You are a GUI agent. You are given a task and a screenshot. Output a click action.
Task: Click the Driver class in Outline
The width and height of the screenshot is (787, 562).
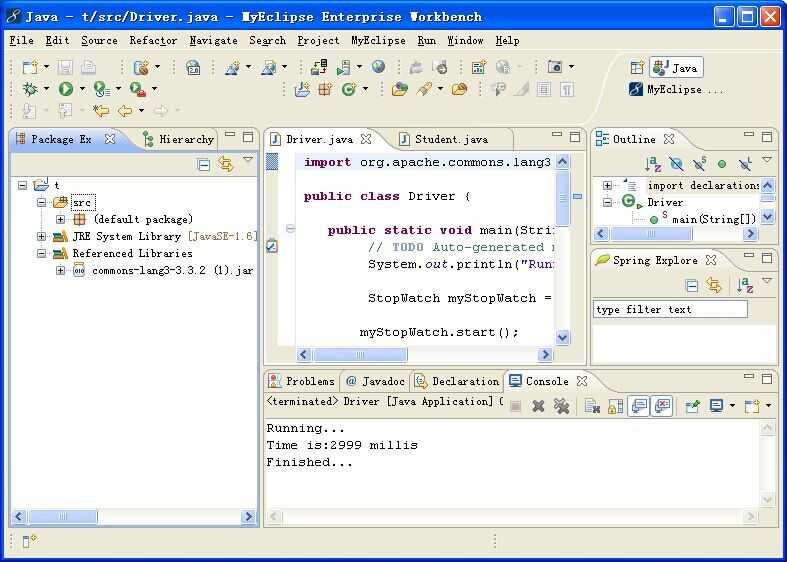click(x=654, y=202)
